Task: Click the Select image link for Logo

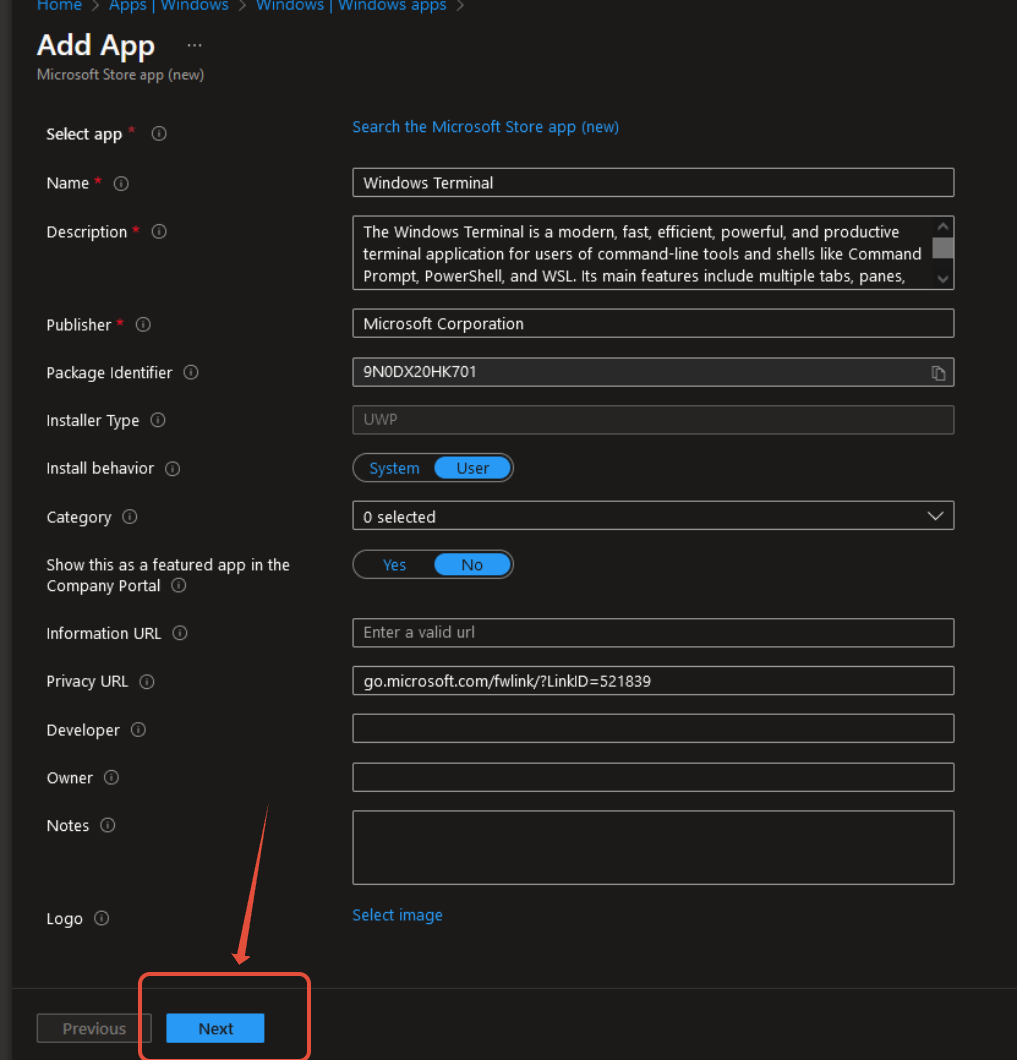Action: [398, 915]
